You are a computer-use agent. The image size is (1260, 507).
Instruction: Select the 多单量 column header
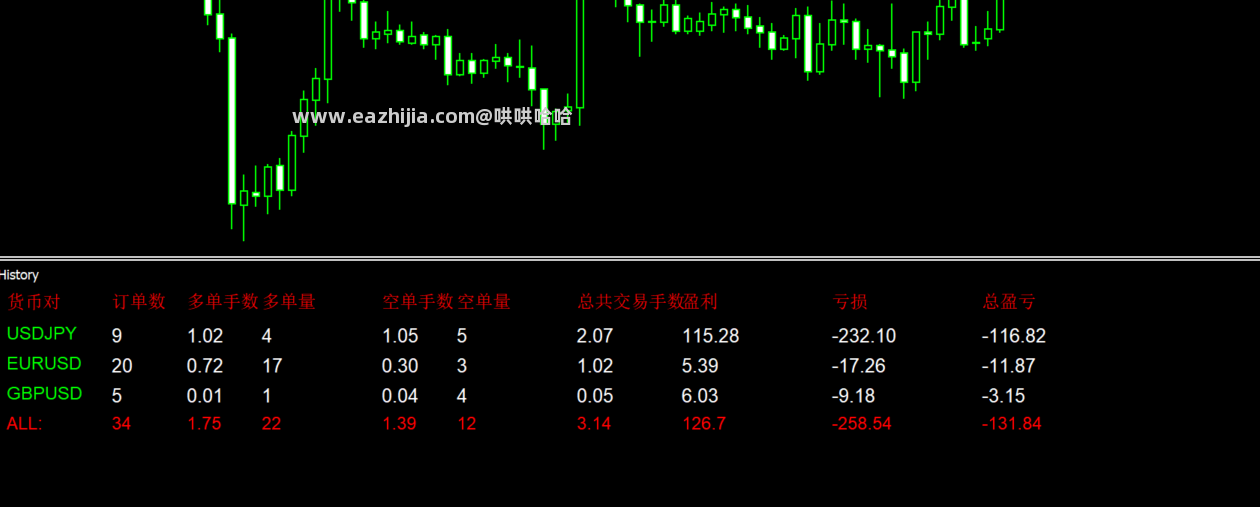(x=290, y=301)
